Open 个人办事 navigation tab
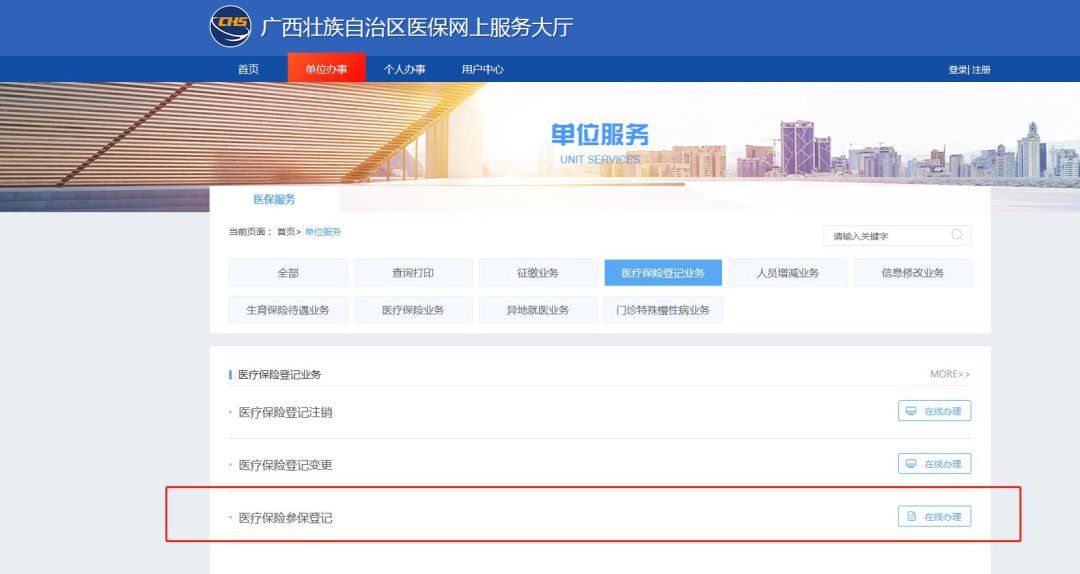The height and width of the screenshot is (574, 1080). [404, 69]
